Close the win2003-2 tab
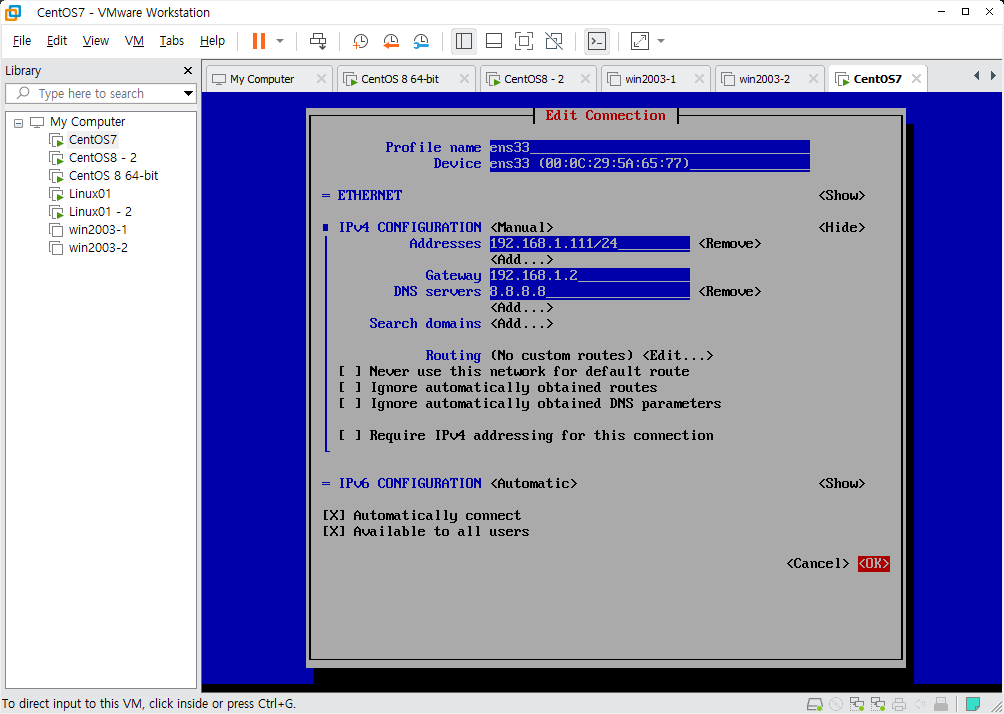The height and width of the screenshot is (714, 1004). [x=813, y=79]
